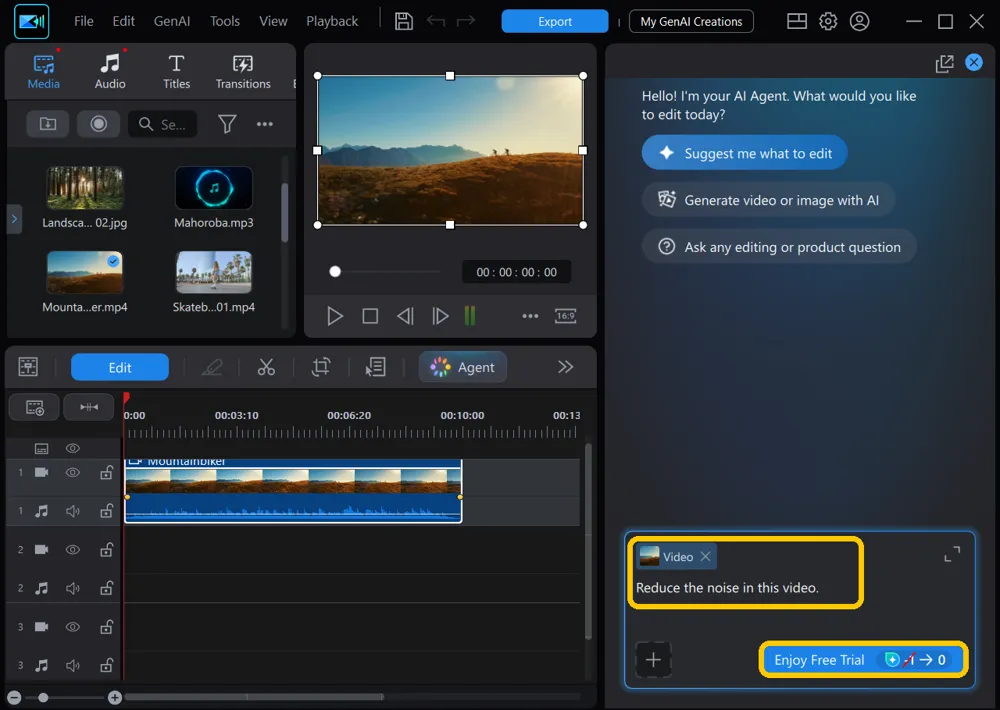Click the timeline zoom in plus icon

pyautogui.click(x=115, y=697)
